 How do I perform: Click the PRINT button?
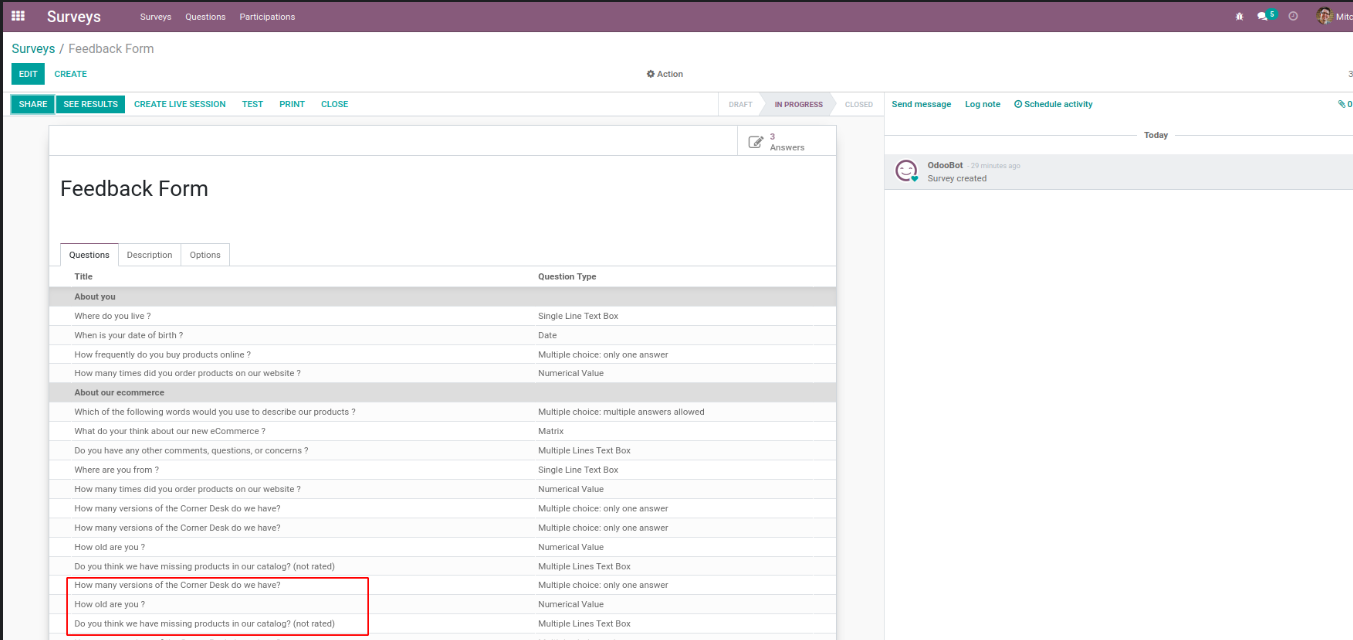(x=292, y=104)
